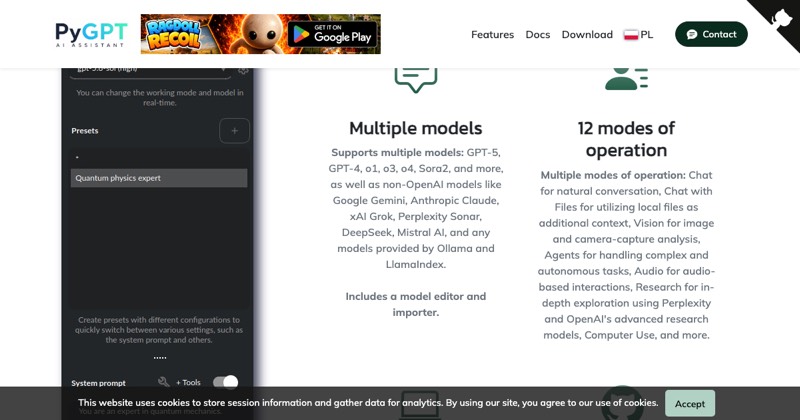
Task: Click the tools wrench icon near System prompt
Action: click(164, 382)
